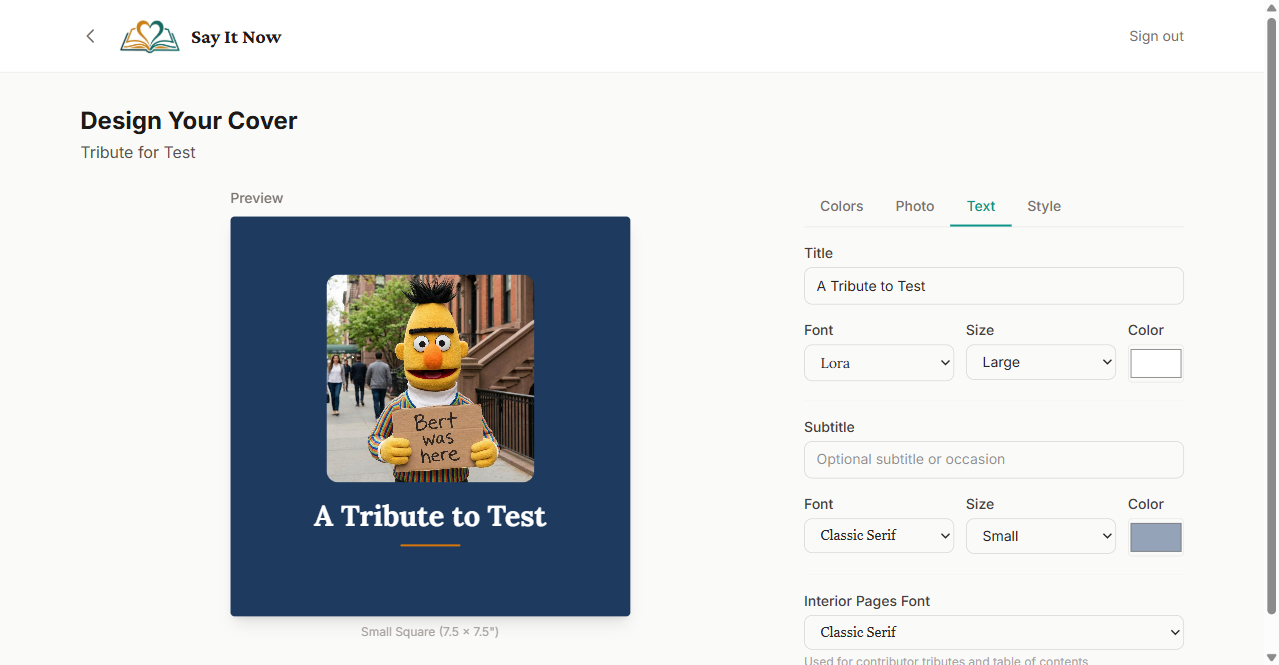This screenshot has width=1279, height=665.
Task: Open the Photo tab
Action: [x=914, y=206]
